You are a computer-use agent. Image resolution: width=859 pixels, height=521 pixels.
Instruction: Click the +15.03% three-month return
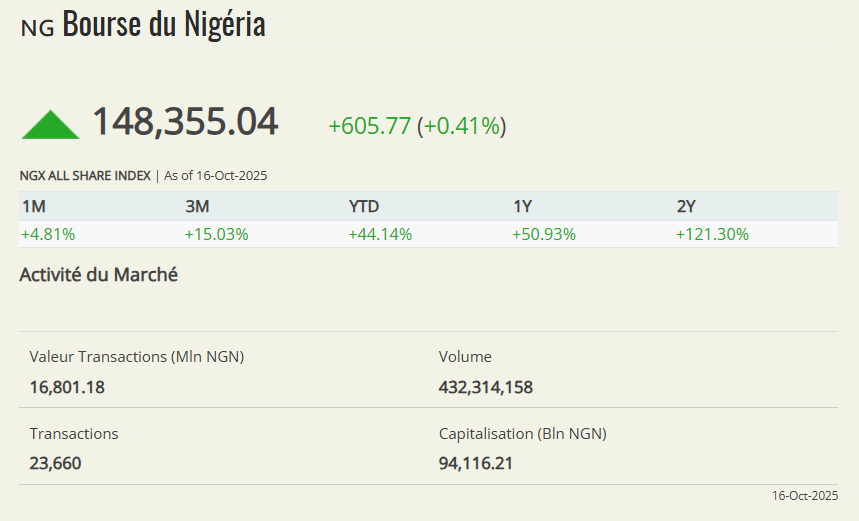coord(216,234)
